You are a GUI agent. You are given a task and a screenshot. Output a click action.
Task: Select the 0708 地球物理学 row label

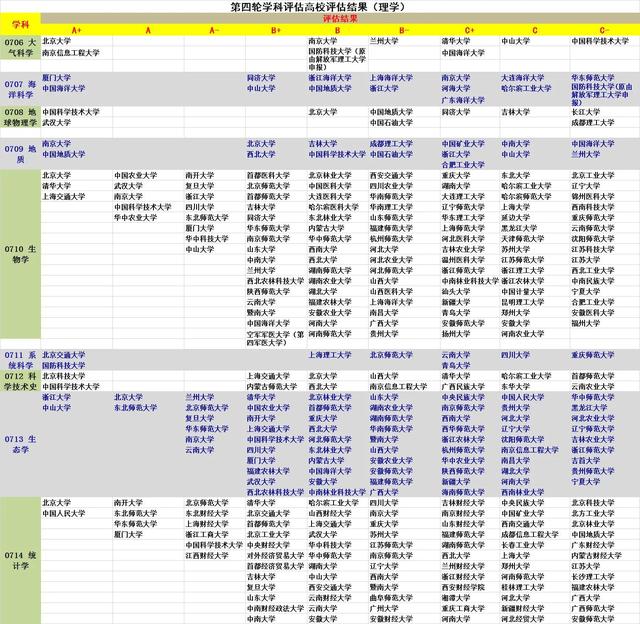tap(20, 117)
